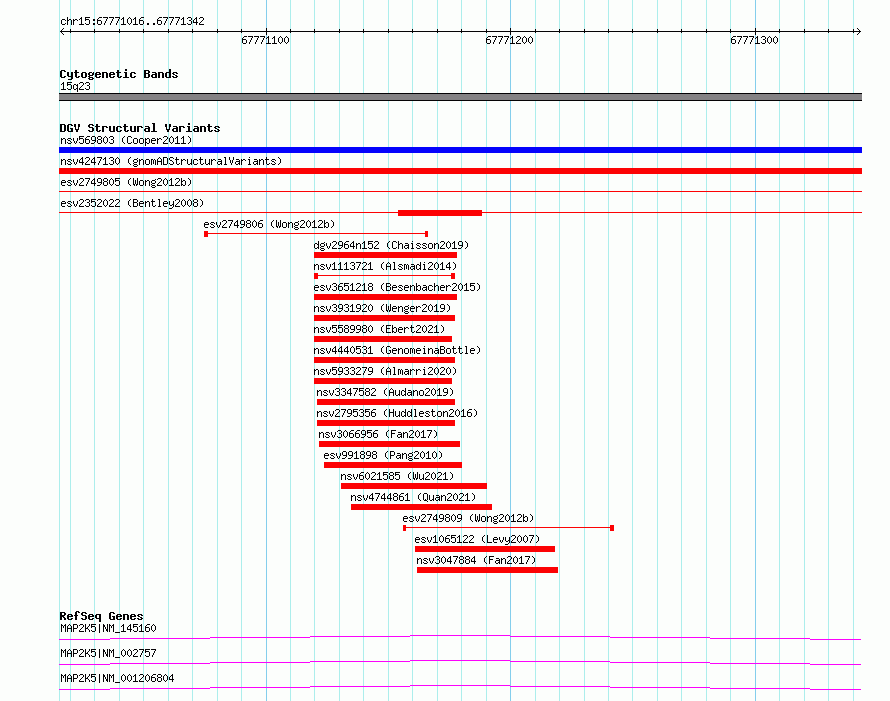This screenshot has width=890, height=701.
Task: Click the RefSeq Genes track header
Action: [x=101, y=616]
